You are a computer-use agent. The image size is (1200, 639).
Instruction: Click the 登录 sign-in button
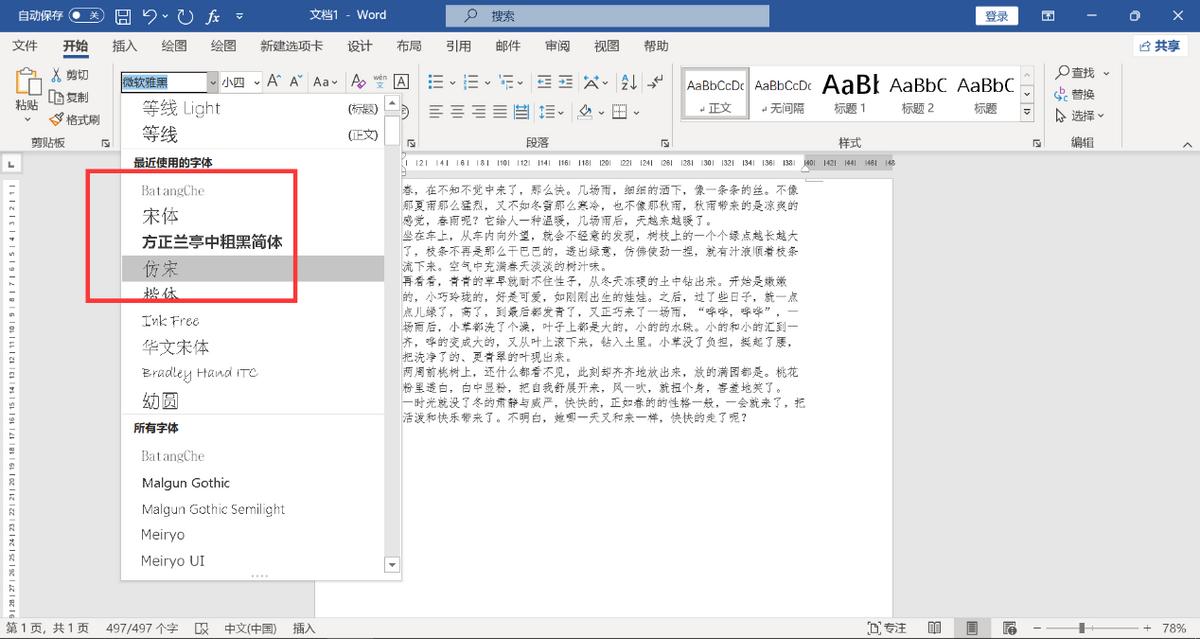click(x=996, y=15)
